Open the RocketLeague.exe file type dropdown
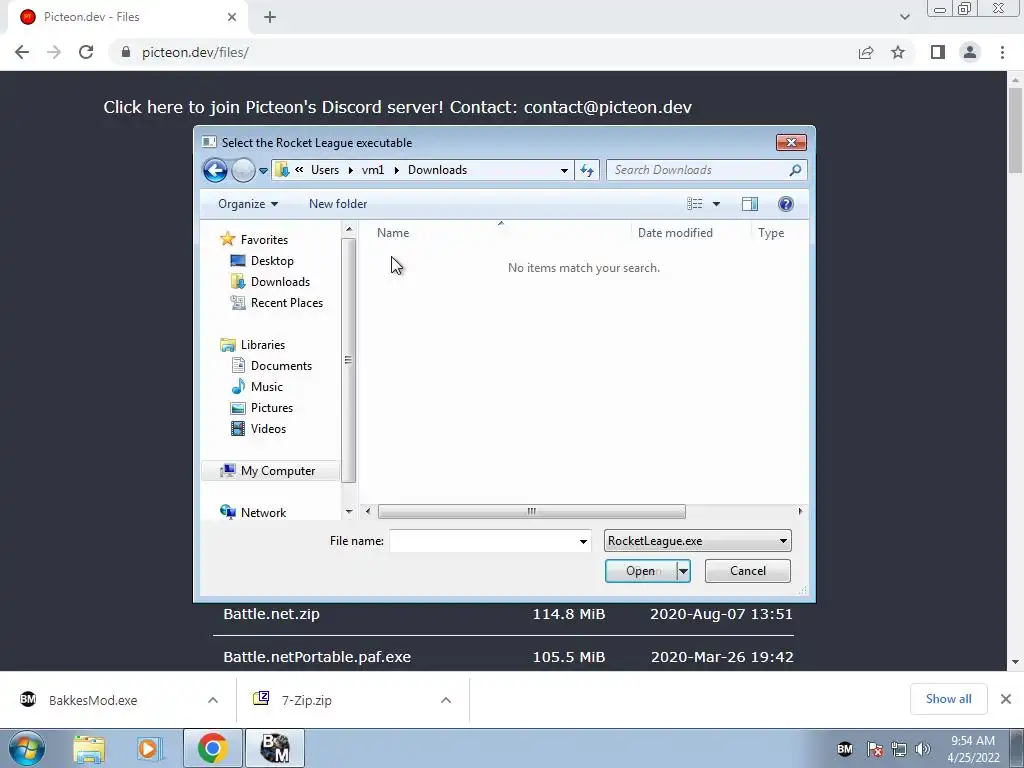This screenshot has width=1024, height=768. (697, 541)
